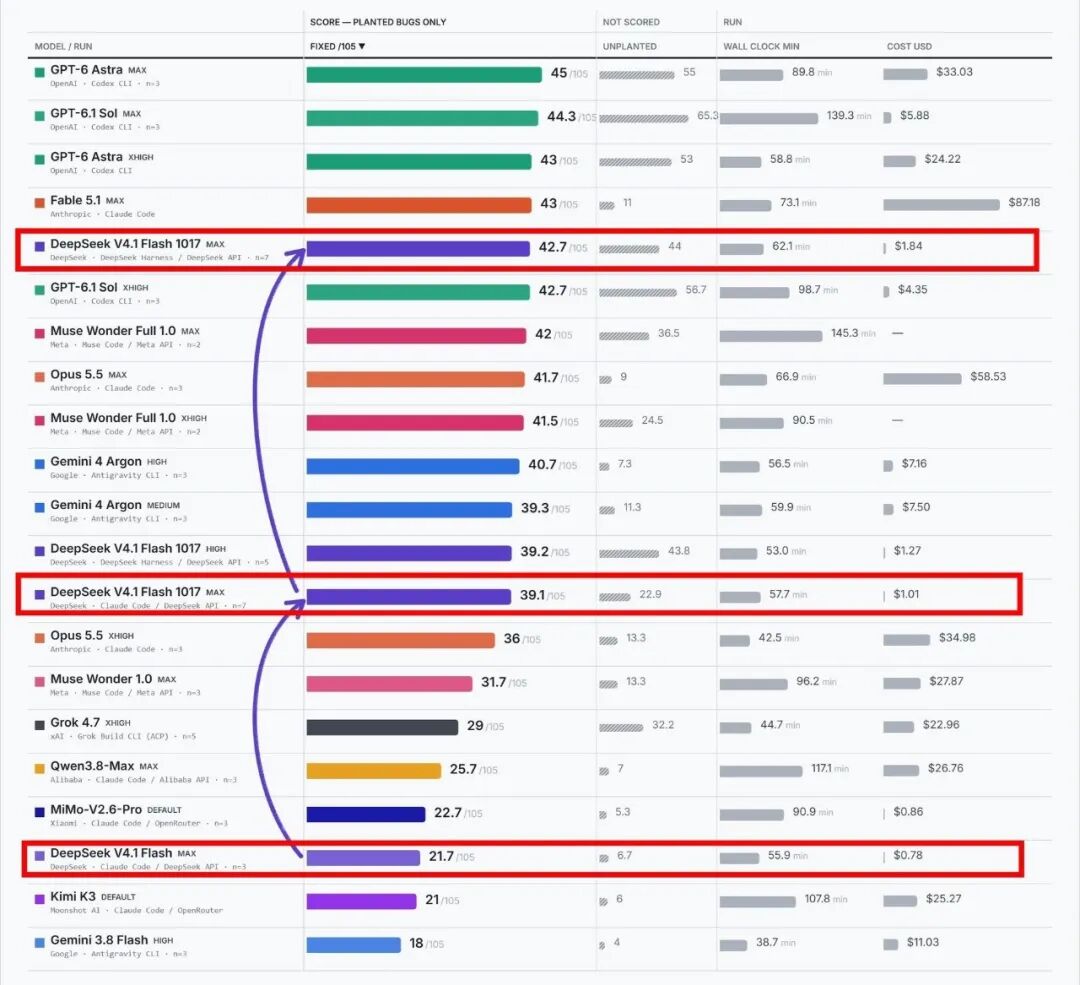Click the navy swatch beside MiMo-V2.6-Pro

(x=40, y=811)
